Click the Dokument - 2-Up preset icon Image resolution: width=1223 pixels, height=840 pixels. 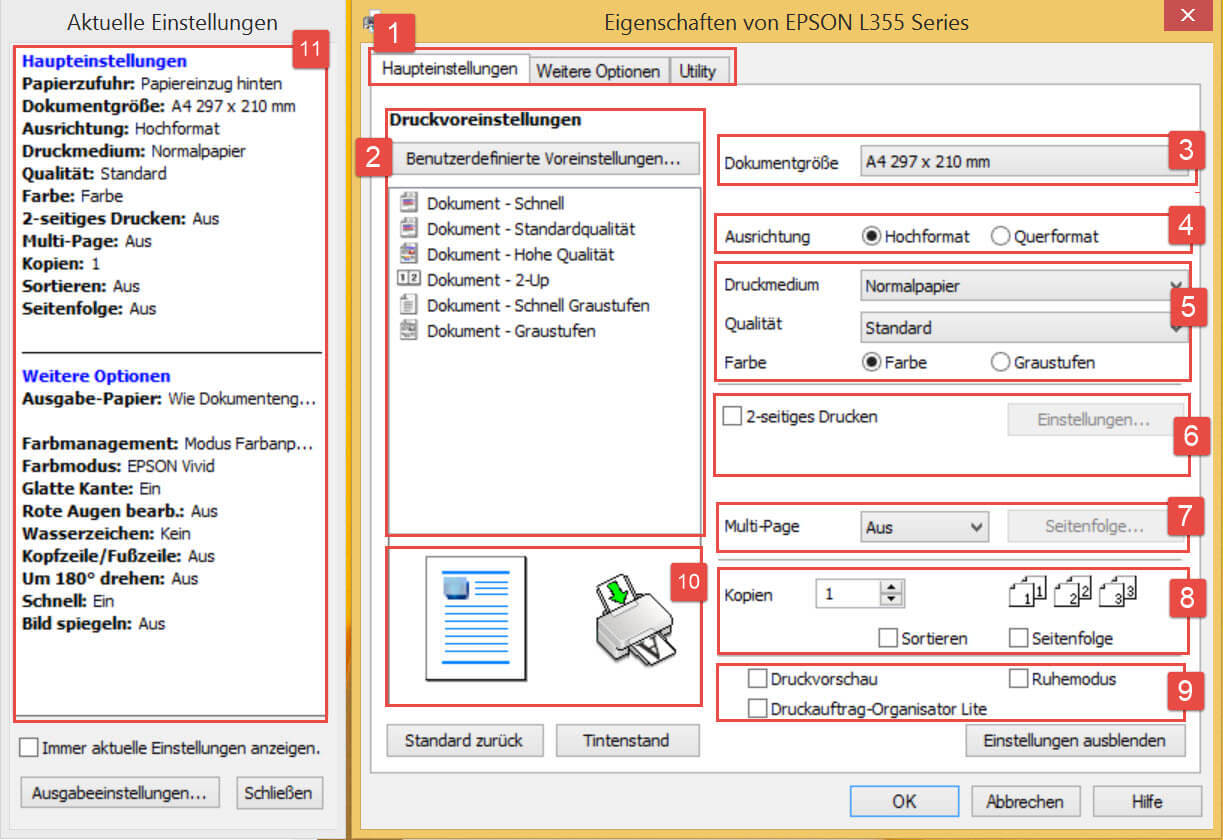(408, 279)
